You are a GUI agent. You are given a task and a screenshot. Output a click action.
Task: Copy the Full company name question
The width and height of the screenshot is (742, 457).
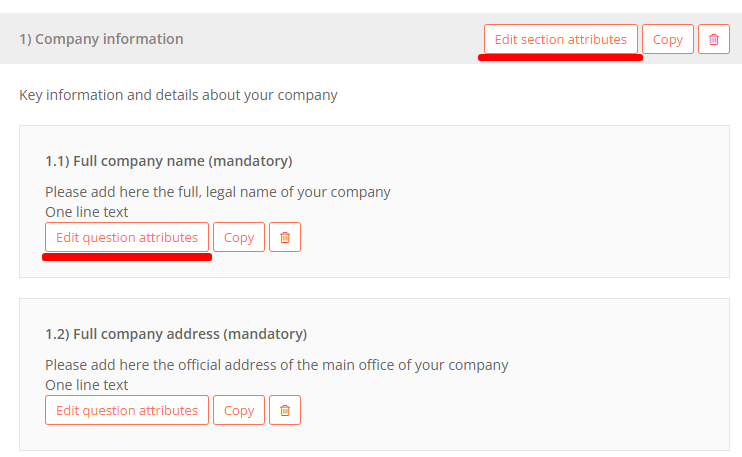[x=239, y=237]
